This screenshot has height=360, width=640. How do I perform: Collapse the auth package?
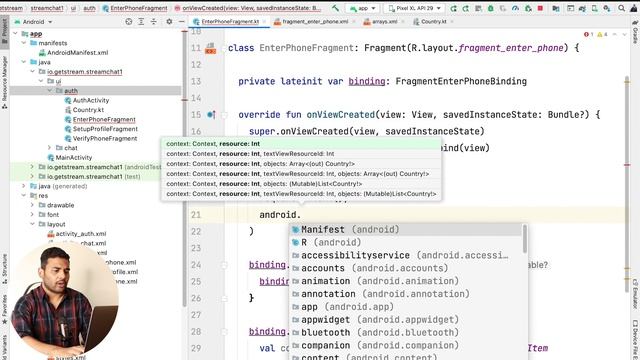coord(49,91)
